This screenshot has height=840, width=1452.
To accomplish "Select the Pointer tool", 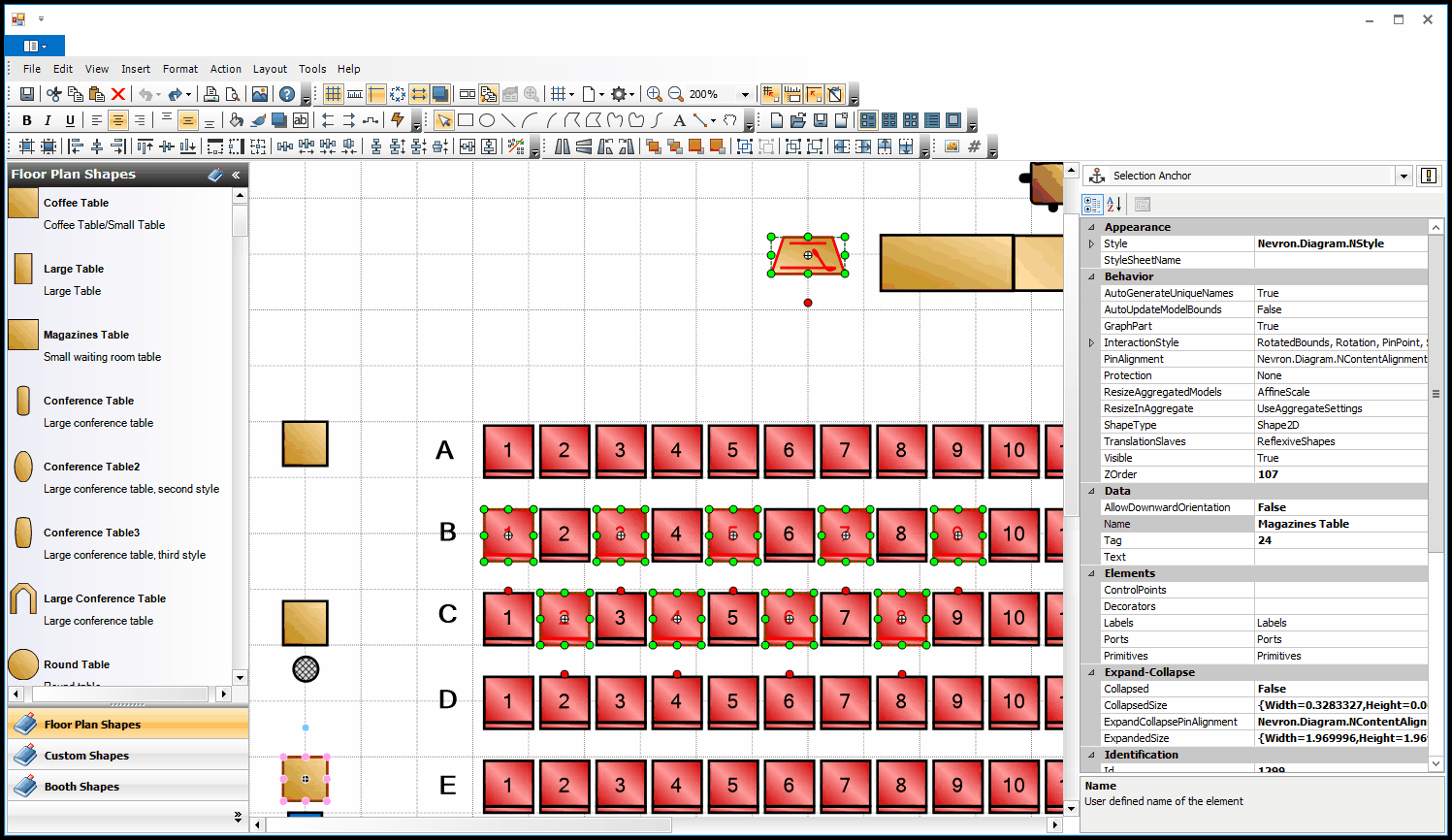I will 444,120.
